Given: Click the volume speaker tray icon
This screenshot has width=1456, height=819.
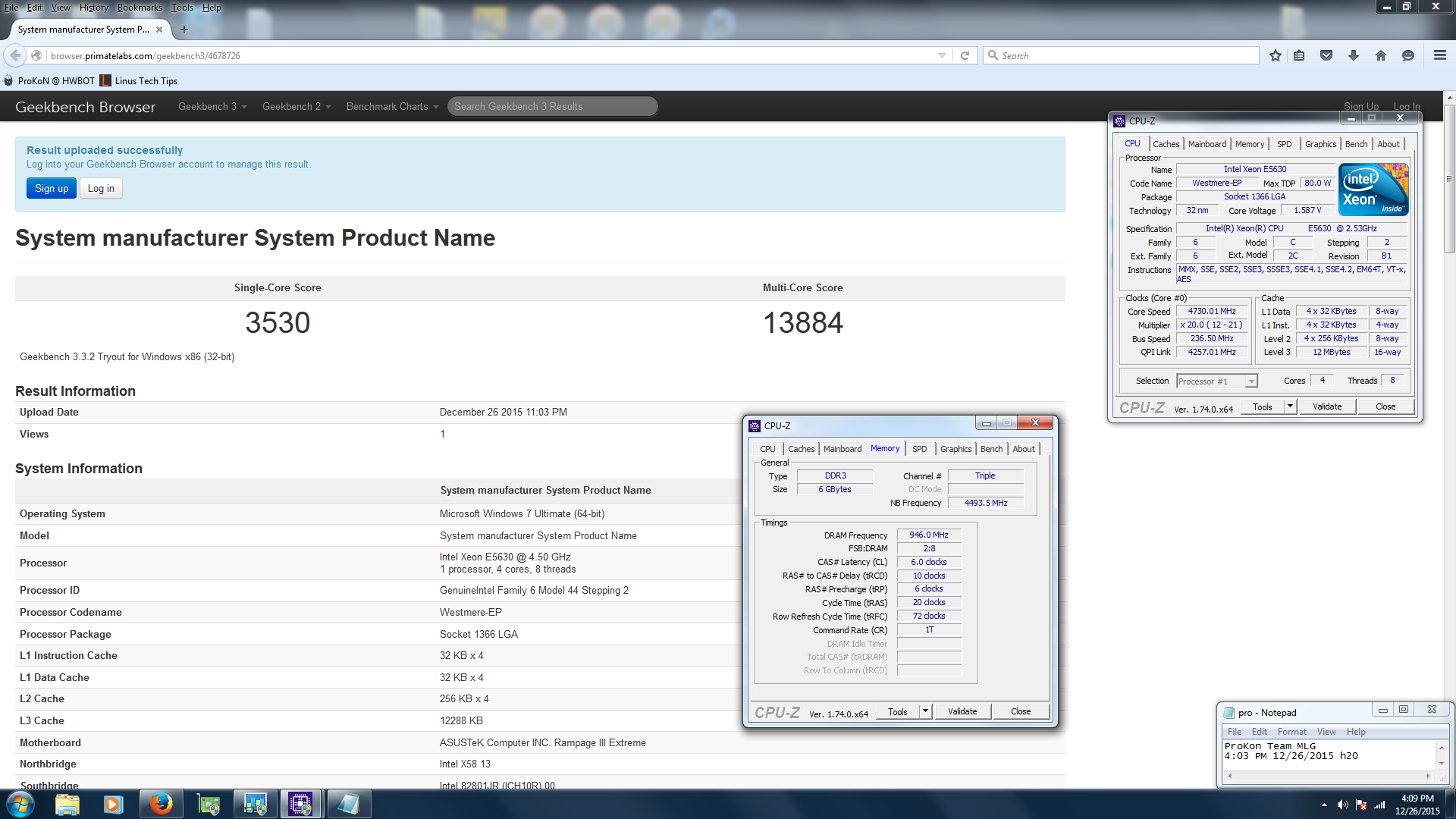Looking at the screenshot, I should coord(1342,805).
